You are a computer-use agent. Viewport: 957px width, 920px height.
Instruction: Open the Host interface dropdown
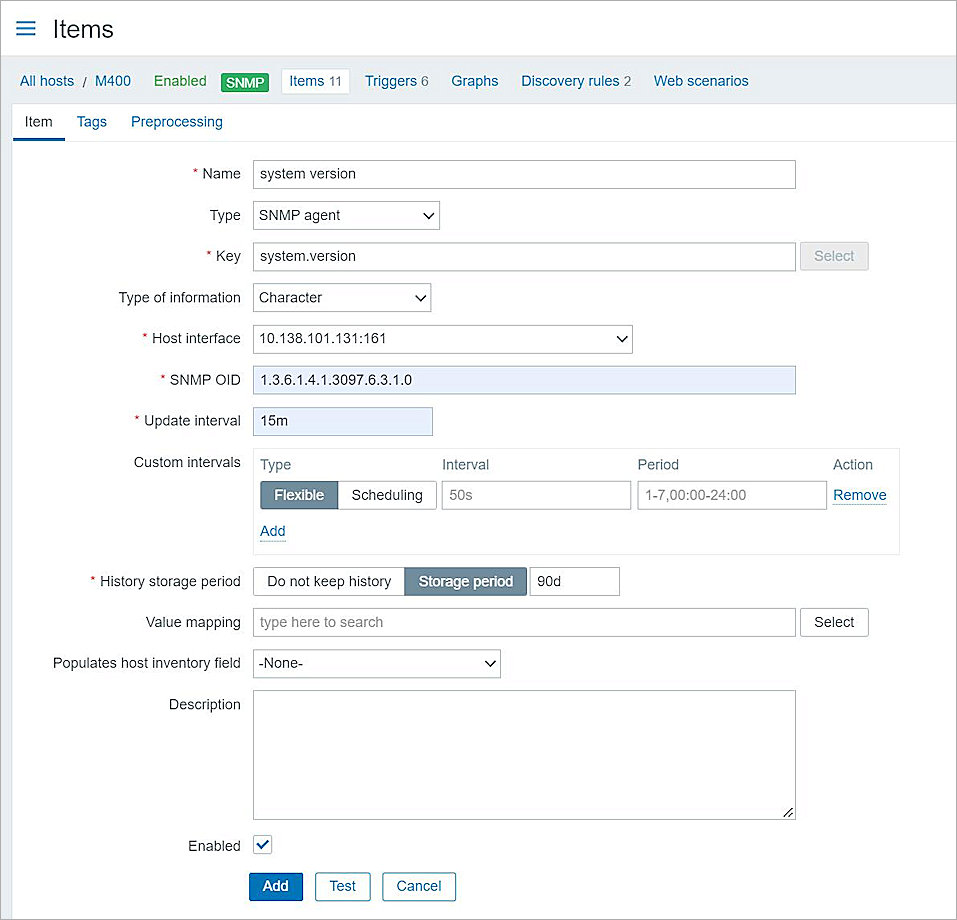[442, 339]
